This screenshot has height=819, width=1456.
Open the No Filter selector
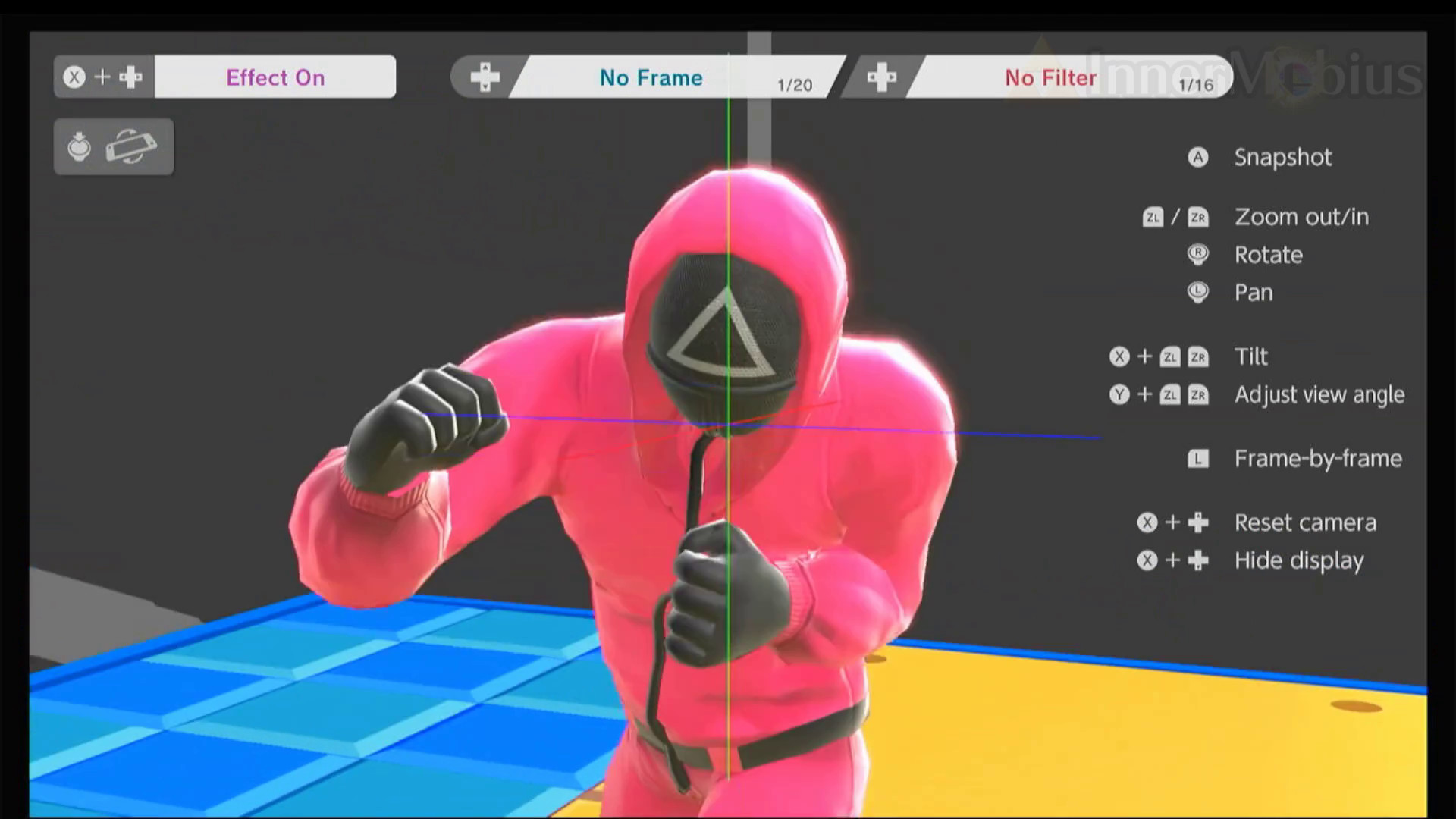pos(1050,77)
